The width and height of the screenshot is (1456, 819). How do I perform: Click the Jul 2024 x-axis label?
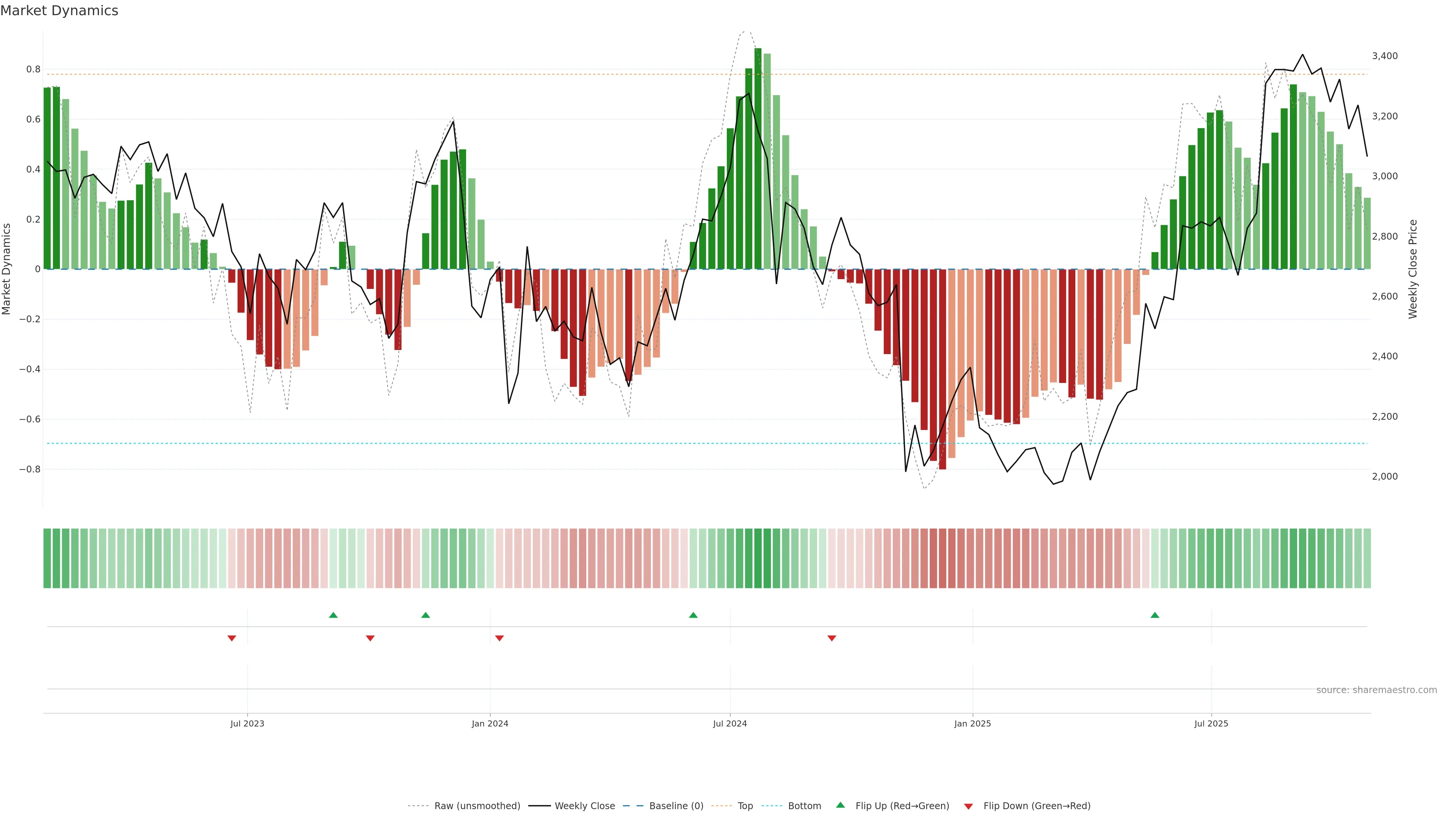(730, 723)
